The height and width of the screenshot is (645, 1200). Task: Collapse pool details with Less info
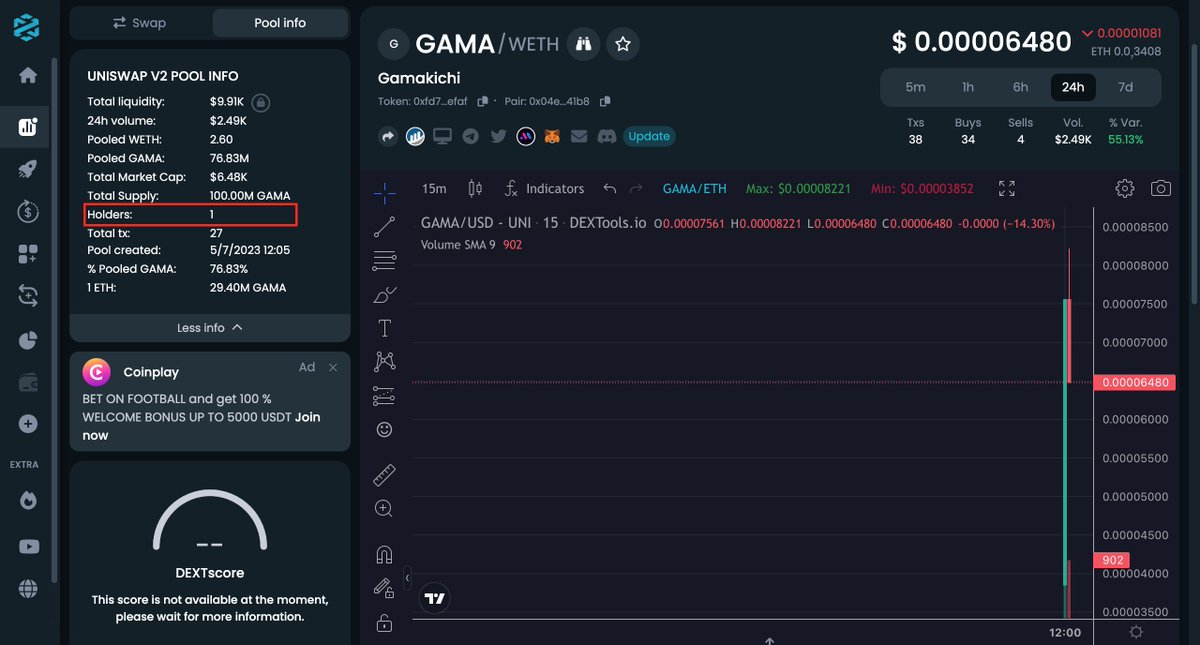click(210, 328)
